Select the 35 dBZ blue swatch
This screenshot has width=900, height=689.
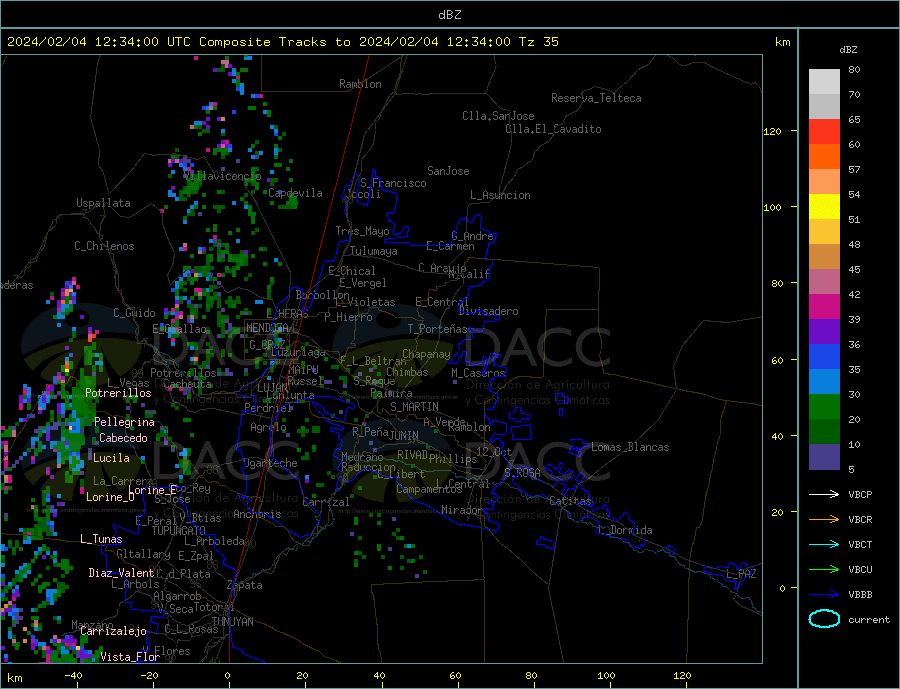point(824,357)
